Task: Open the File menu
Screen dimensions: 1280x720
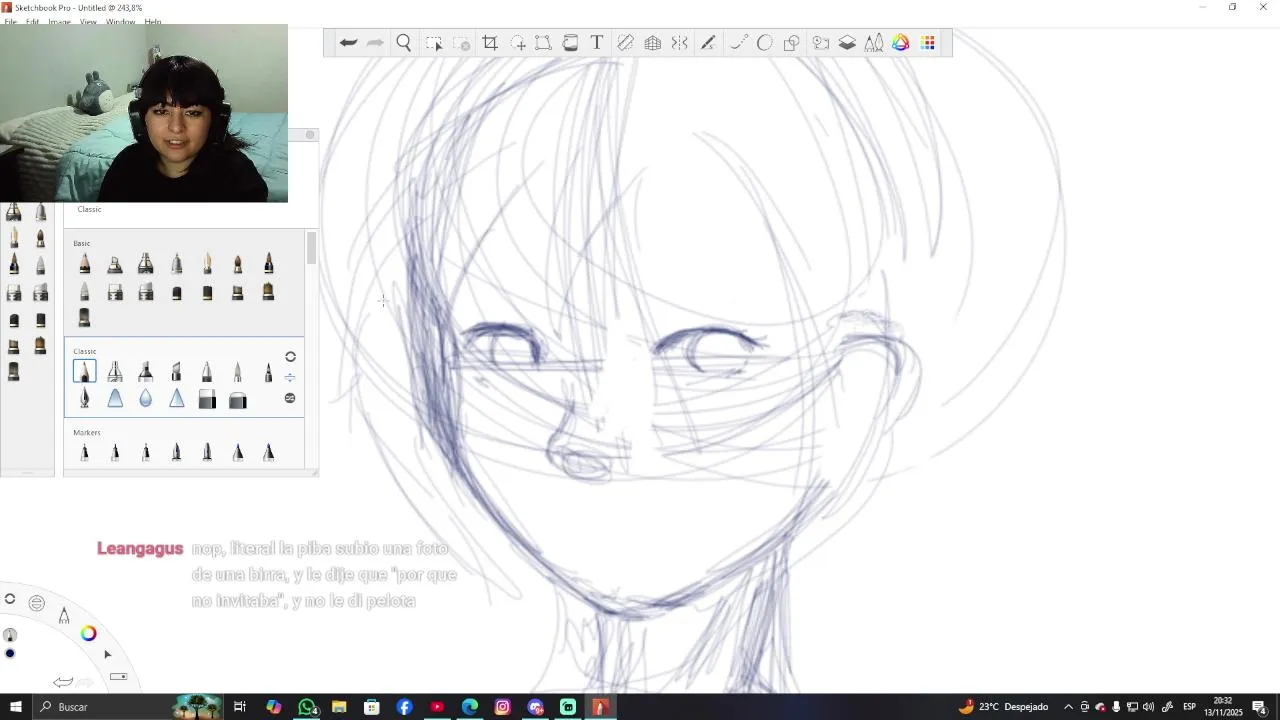Action: 10,21
